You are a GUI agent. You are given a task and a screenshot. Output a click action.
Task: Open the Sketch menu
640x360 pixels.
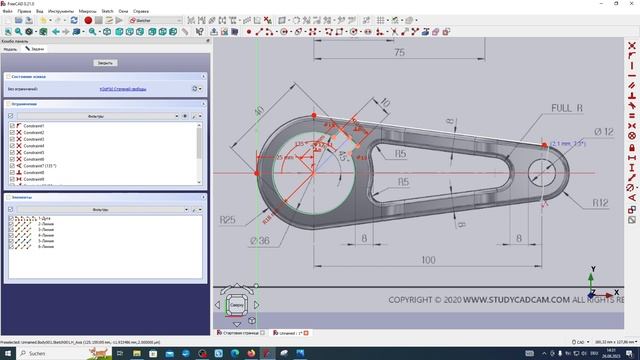pyautogui.click(x=107, y=11)
